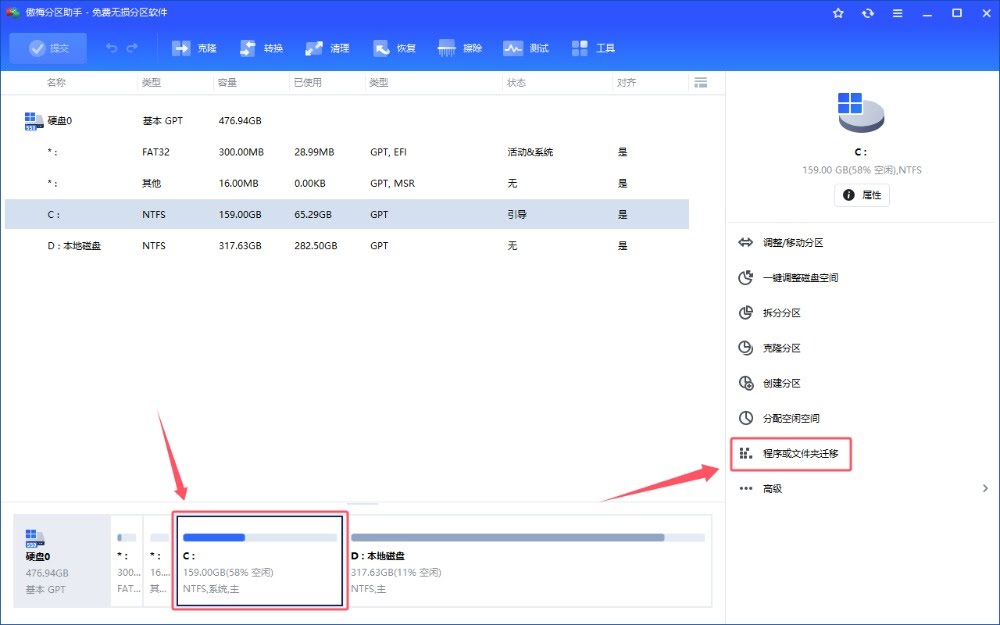The image size is (1000, 625).
Task: Click the allocate free space clock icon
Action: [x=746, y=418]
